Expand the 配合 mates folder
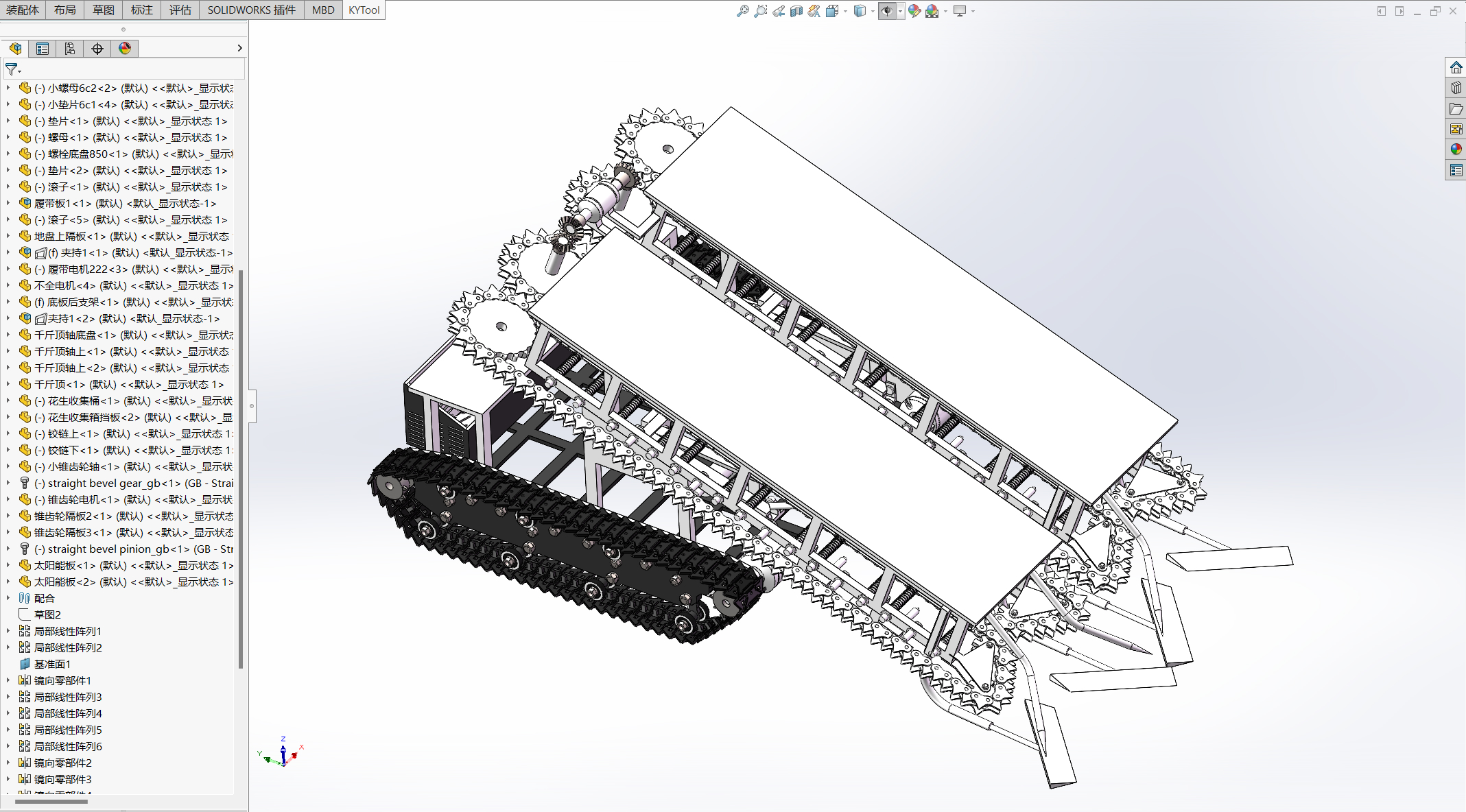 pos(8,598)
